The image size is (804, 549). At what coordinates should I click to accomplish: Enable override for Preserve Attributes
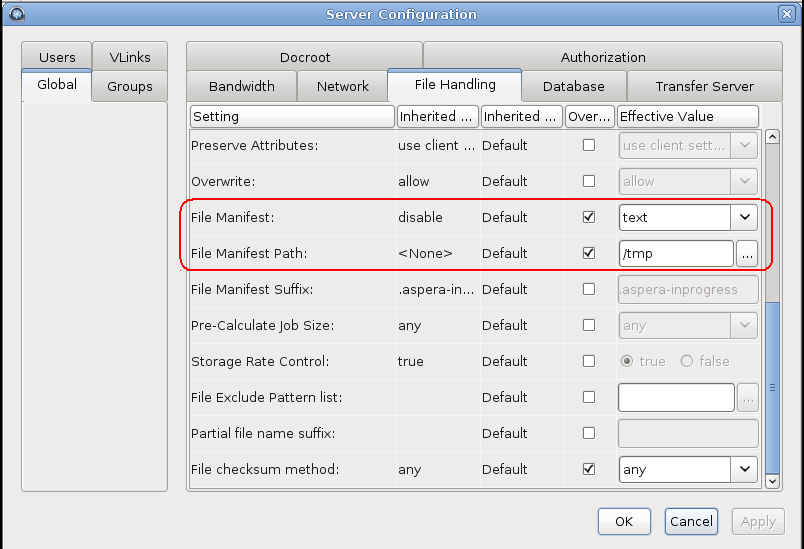(x=589, y=145)
